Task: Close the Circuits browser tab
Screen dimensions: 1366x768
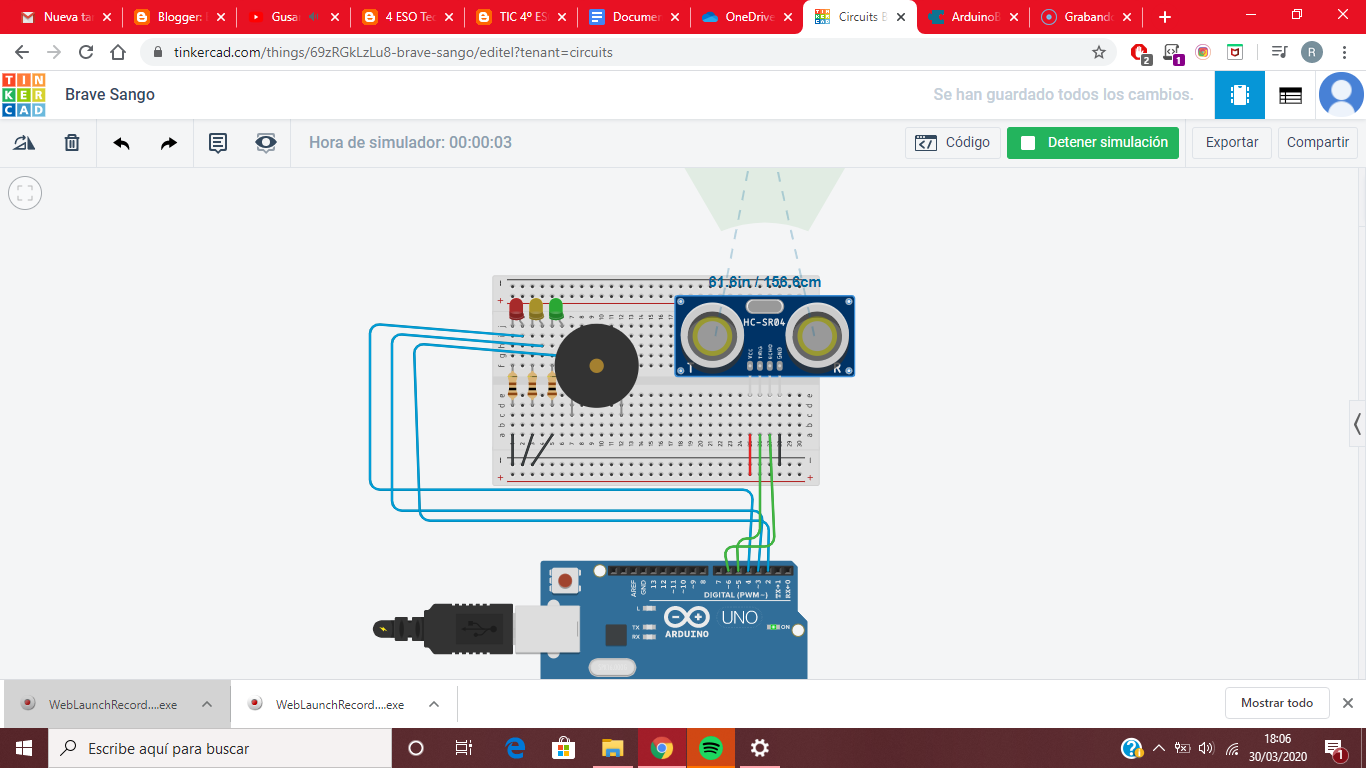Action: pos(900,17)
